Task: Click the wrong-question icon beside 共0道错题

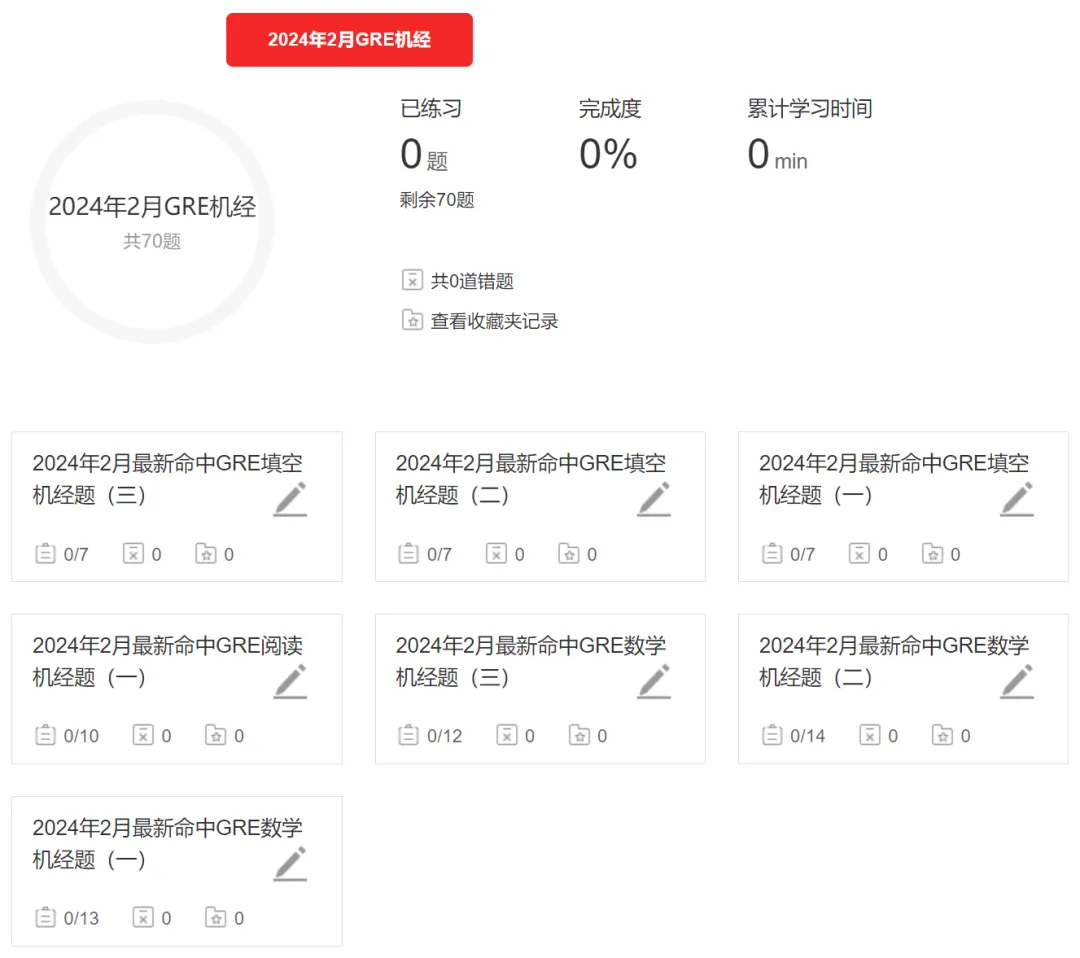Action: (412, 280)
